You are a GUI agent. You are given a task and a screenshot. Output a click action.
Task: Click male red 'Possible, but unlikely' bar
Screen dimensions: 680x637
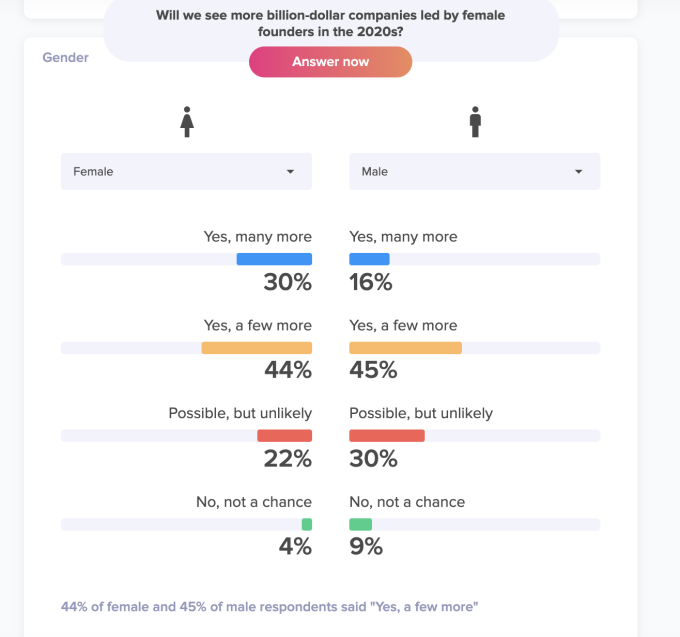(x=387, y=436)
